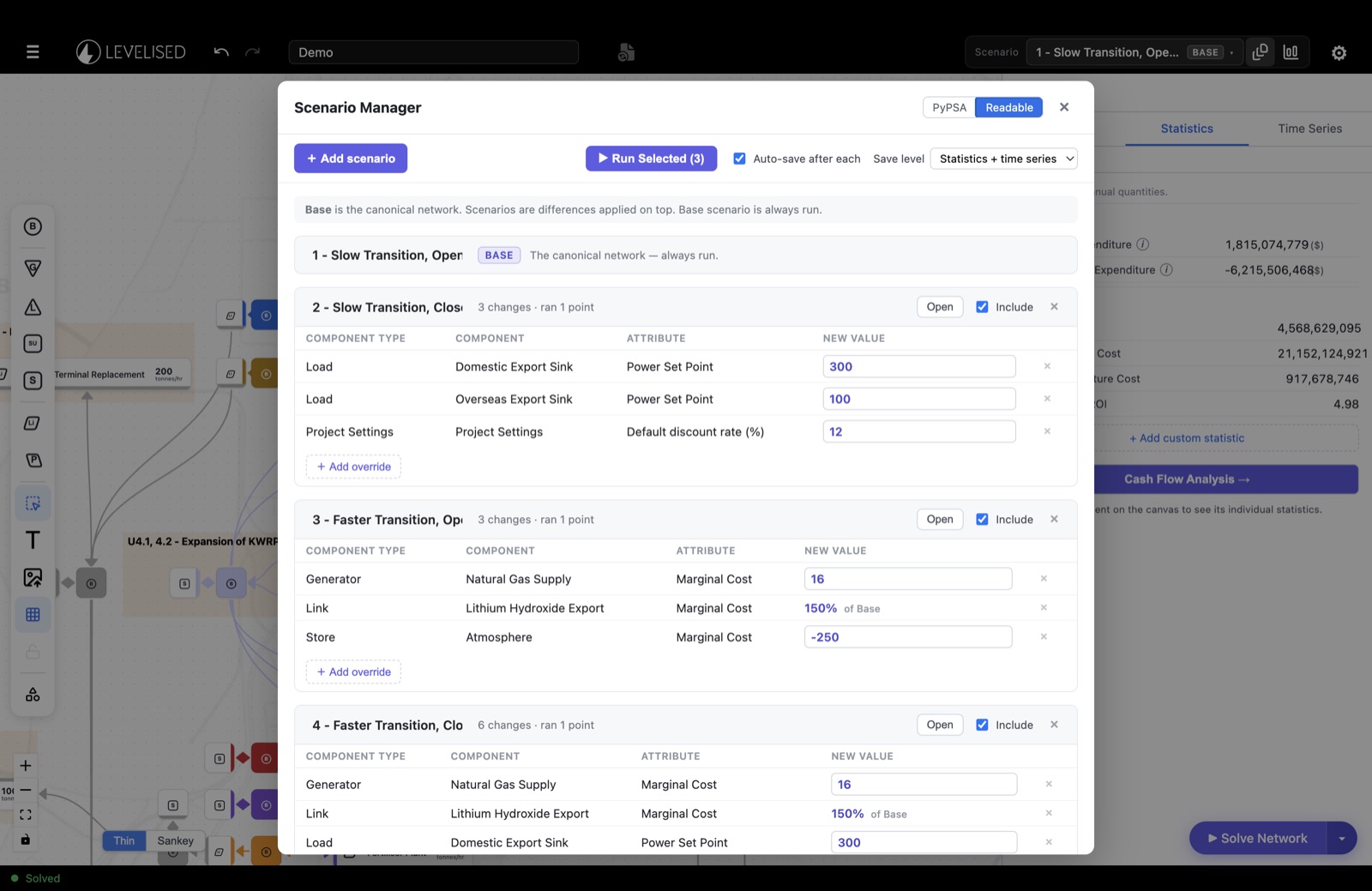This screenshot has width=1372, height=891.
Task: Open scenario 2 Slow Transition, Closed
Action: [940, 307]
